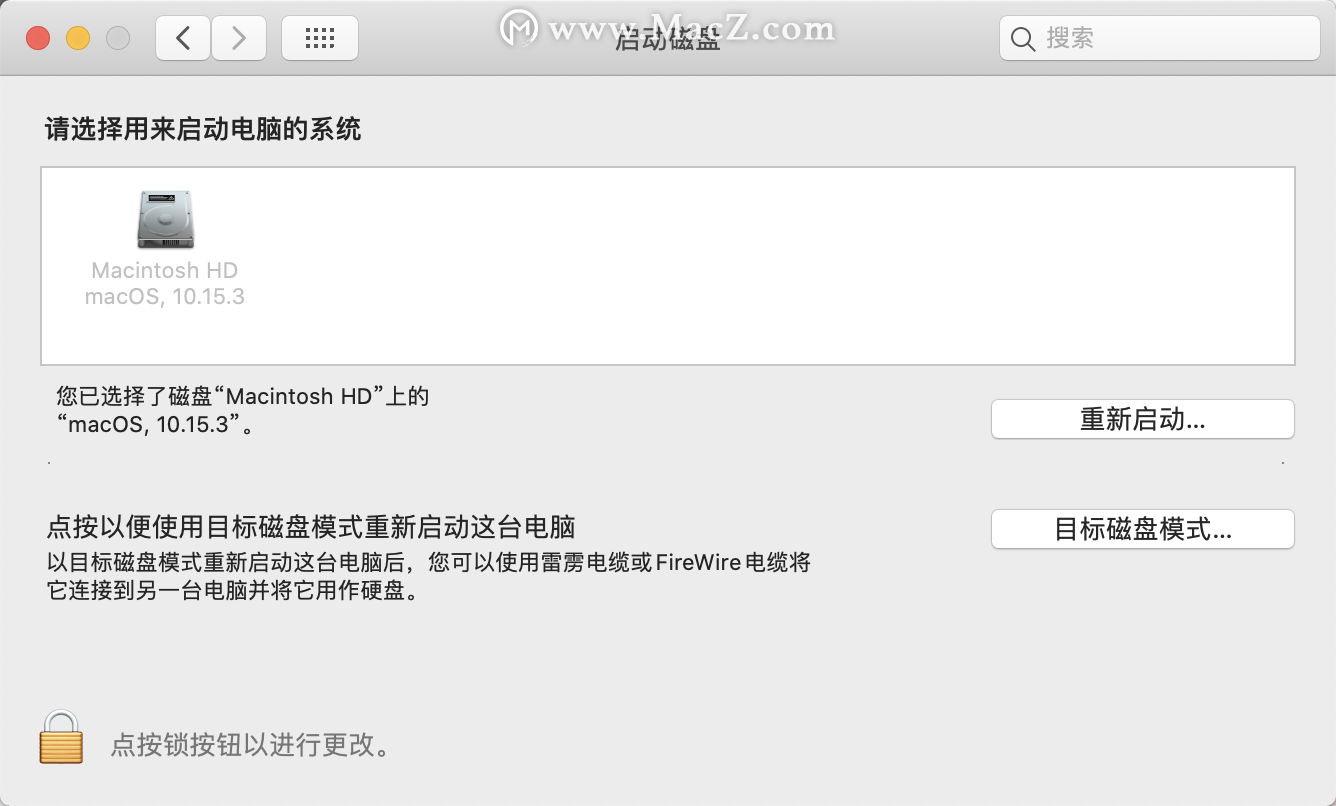This screenshot has width=1336, height=806.
Task: Close the window with the red button
Action: click(38, 39)
